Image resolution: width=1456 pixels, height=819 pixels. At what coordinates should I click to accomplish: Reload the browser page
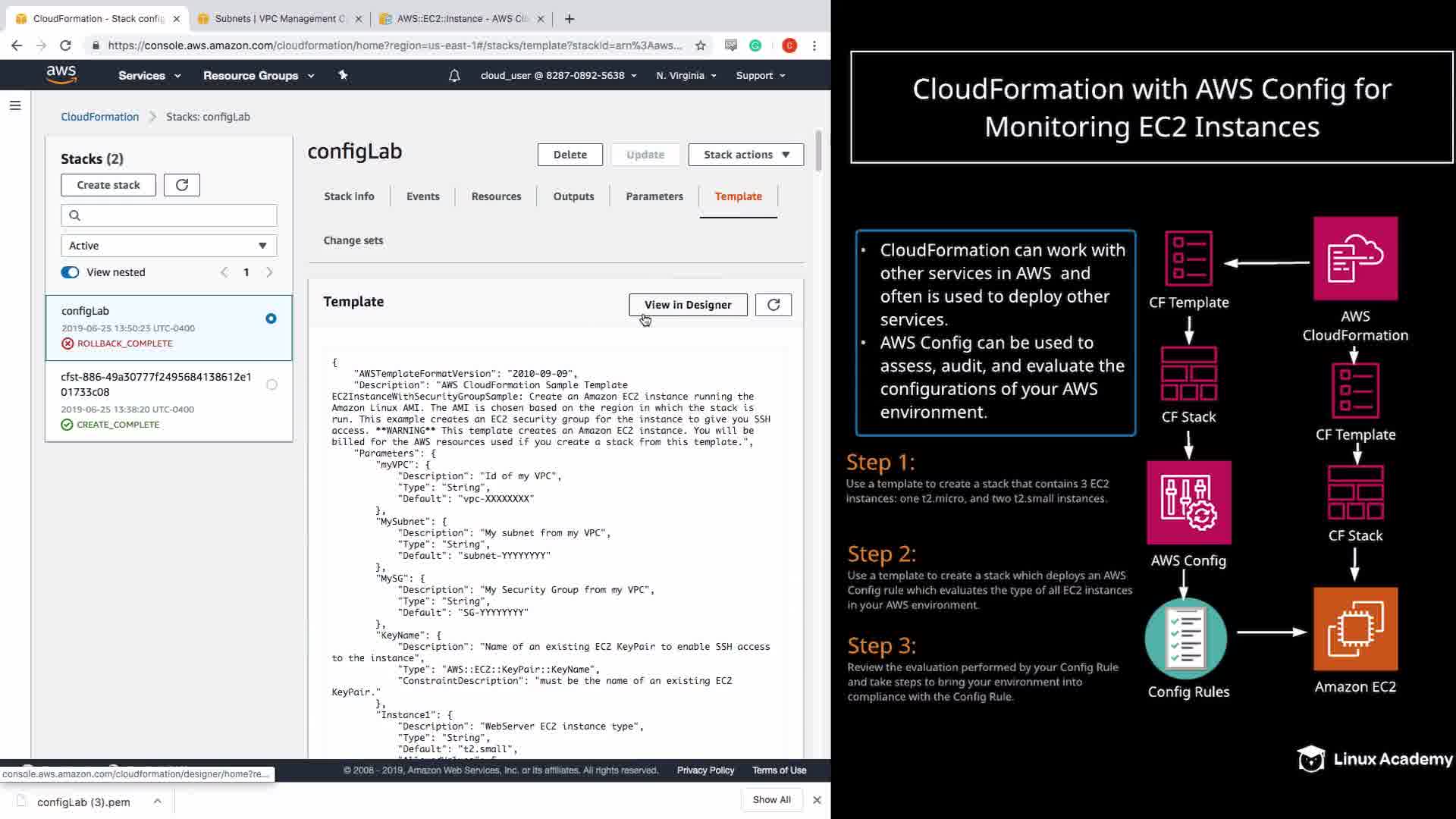[x=65, y=45]
